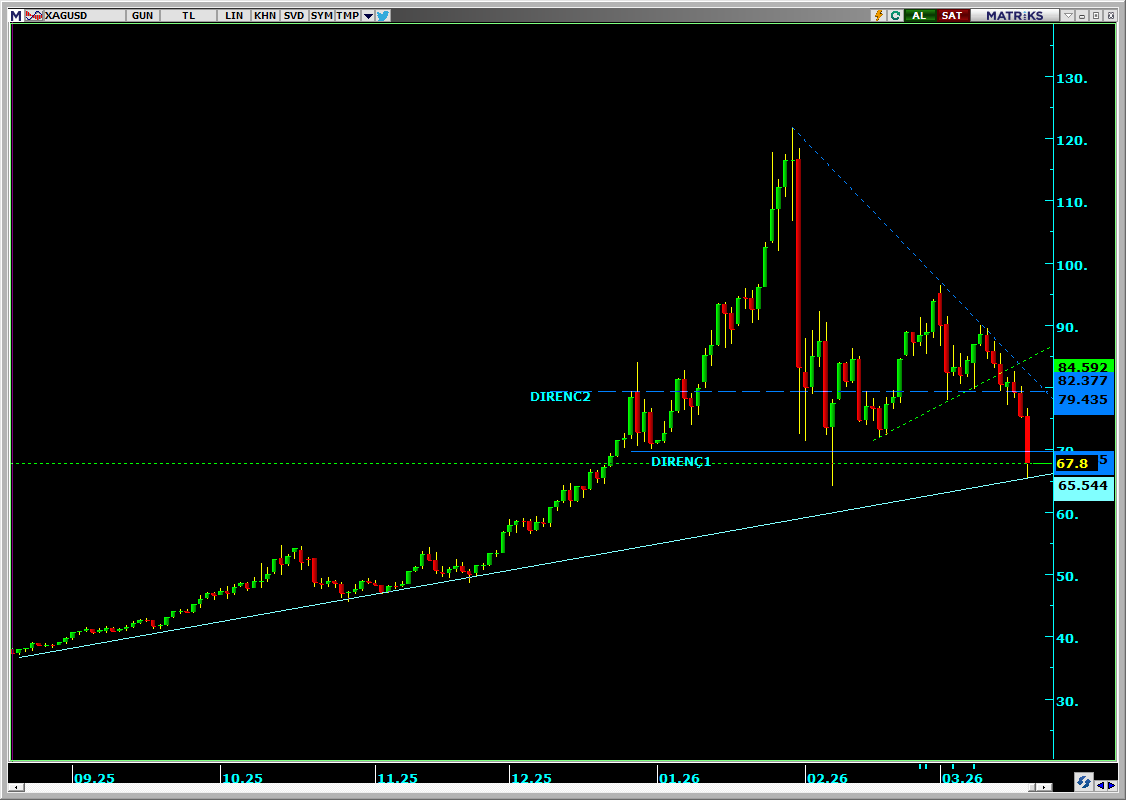Image resolution: width=1126 pixels, height=800 pixels.
Task: Click the tall red candle after the 120 peak
Action: (799, 263)
